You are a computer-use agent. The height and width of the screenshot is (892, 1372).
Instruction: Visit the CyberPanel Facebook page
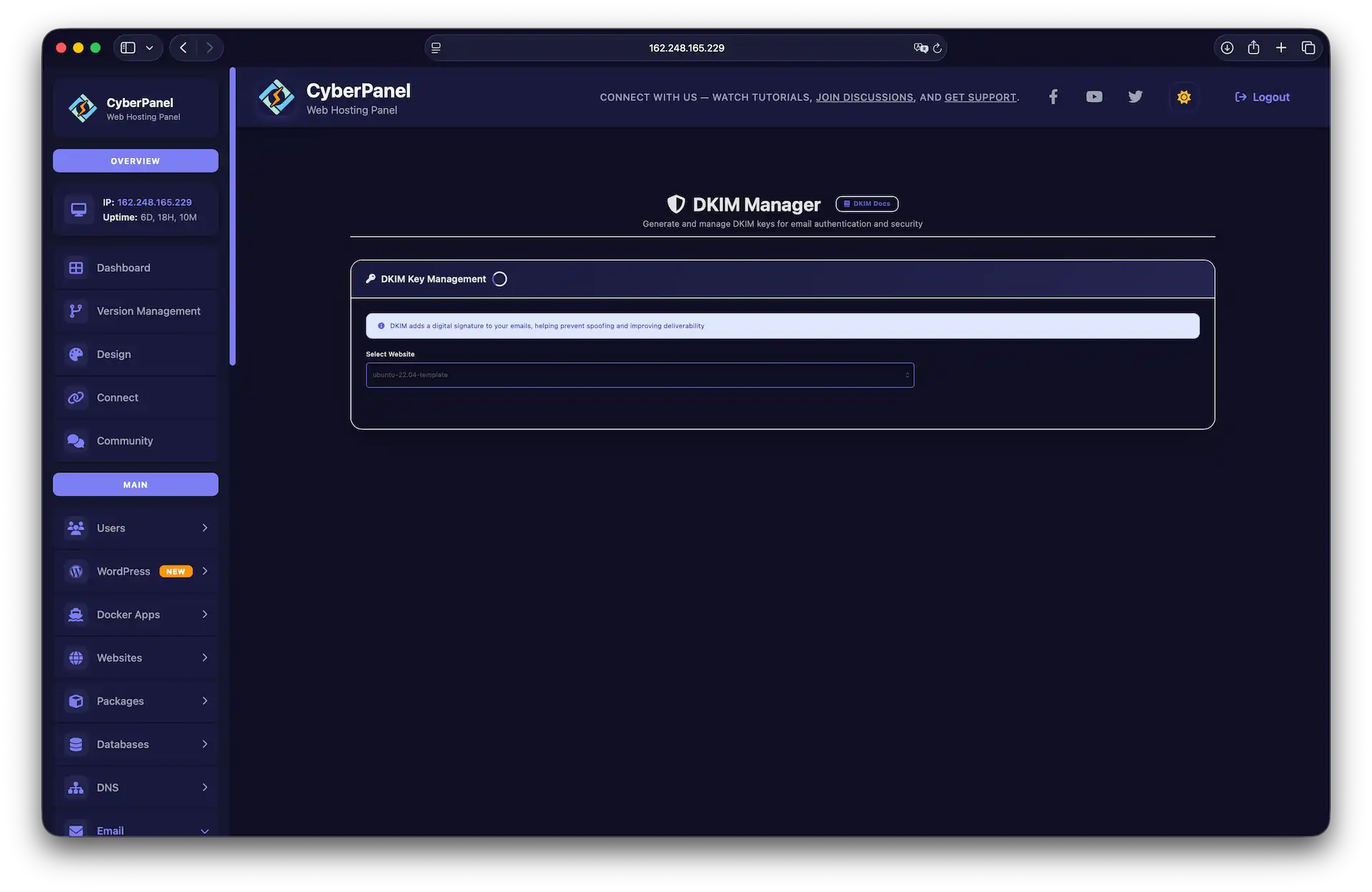coord(1053,96)
